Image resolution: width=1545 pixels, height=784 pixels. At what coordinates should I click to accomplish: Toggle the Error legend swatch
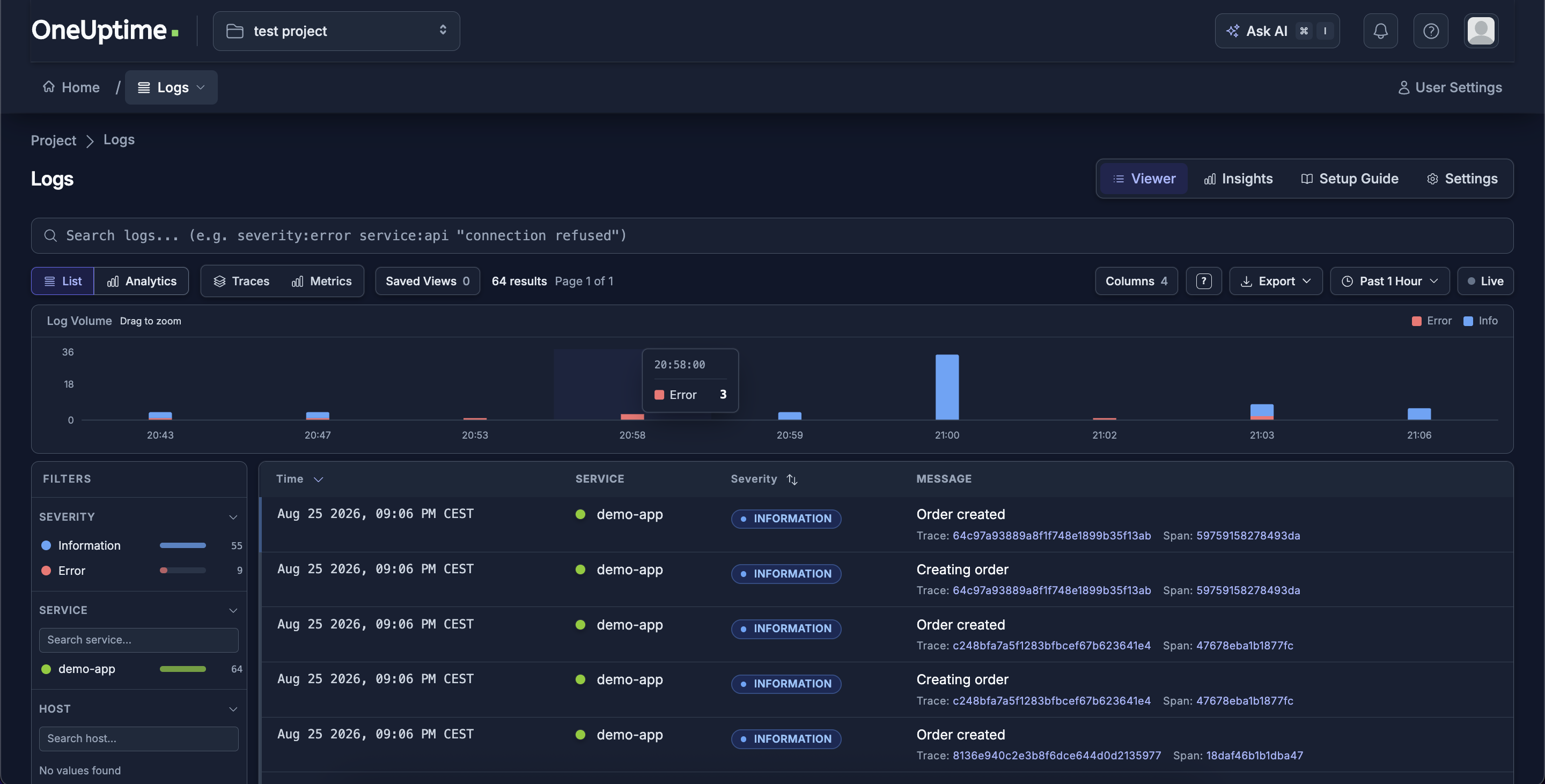point(1416,321)
